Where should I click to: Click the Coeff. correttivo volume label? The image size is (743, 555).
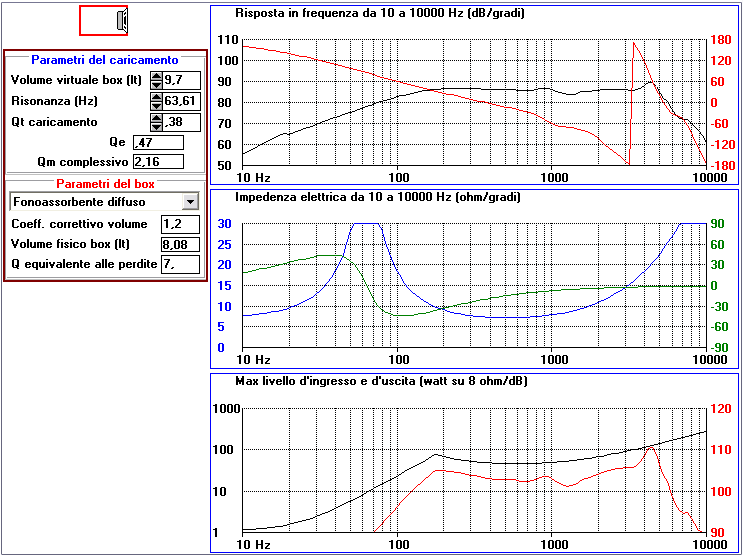pyautogui.click(x=79, y=224)
